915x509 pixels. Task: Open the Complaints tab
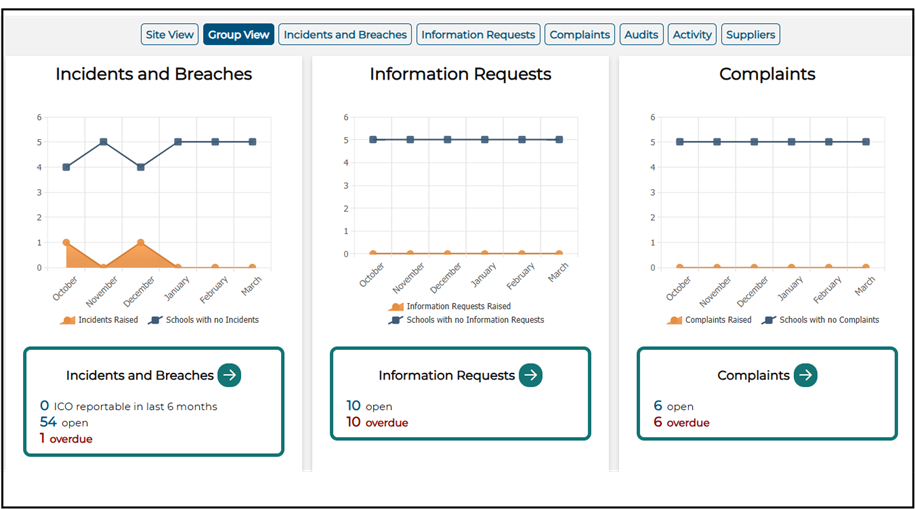pyautogui.click(x=579, y=35)
